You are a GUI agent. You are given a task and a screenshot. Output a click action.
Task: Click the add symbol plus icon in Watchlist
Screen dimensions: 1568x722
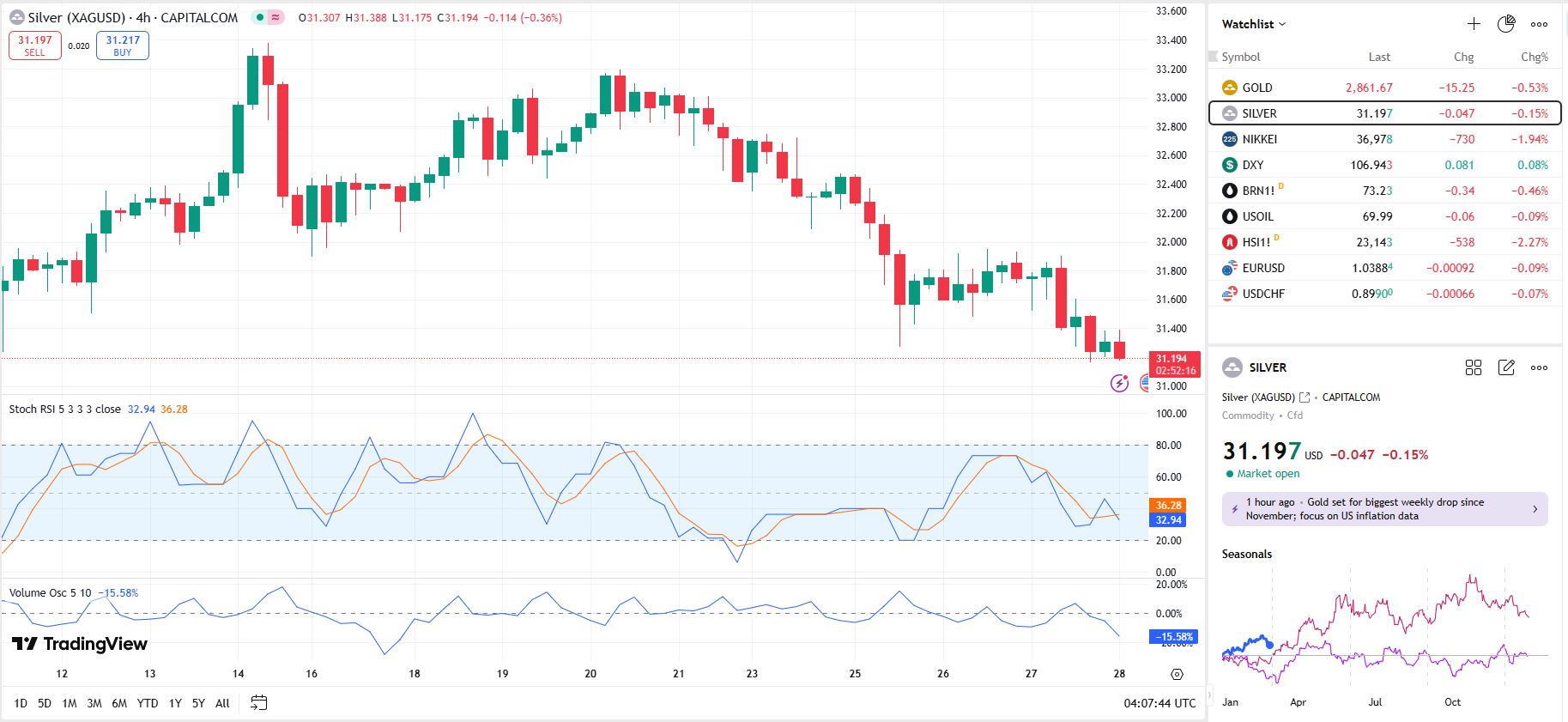(1474, 24)
